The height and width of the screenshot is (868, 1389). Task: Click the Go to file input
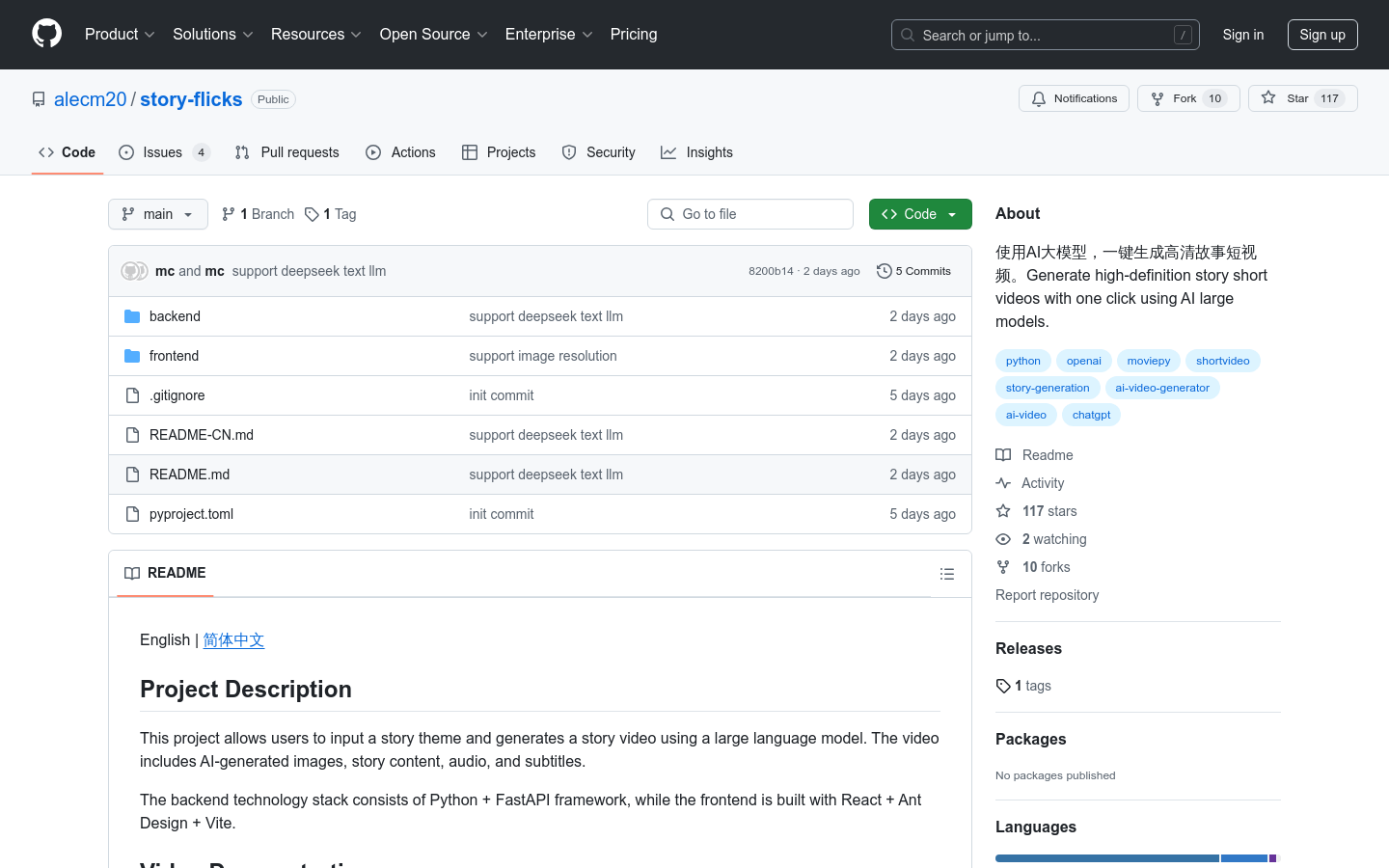click(750, 214)
